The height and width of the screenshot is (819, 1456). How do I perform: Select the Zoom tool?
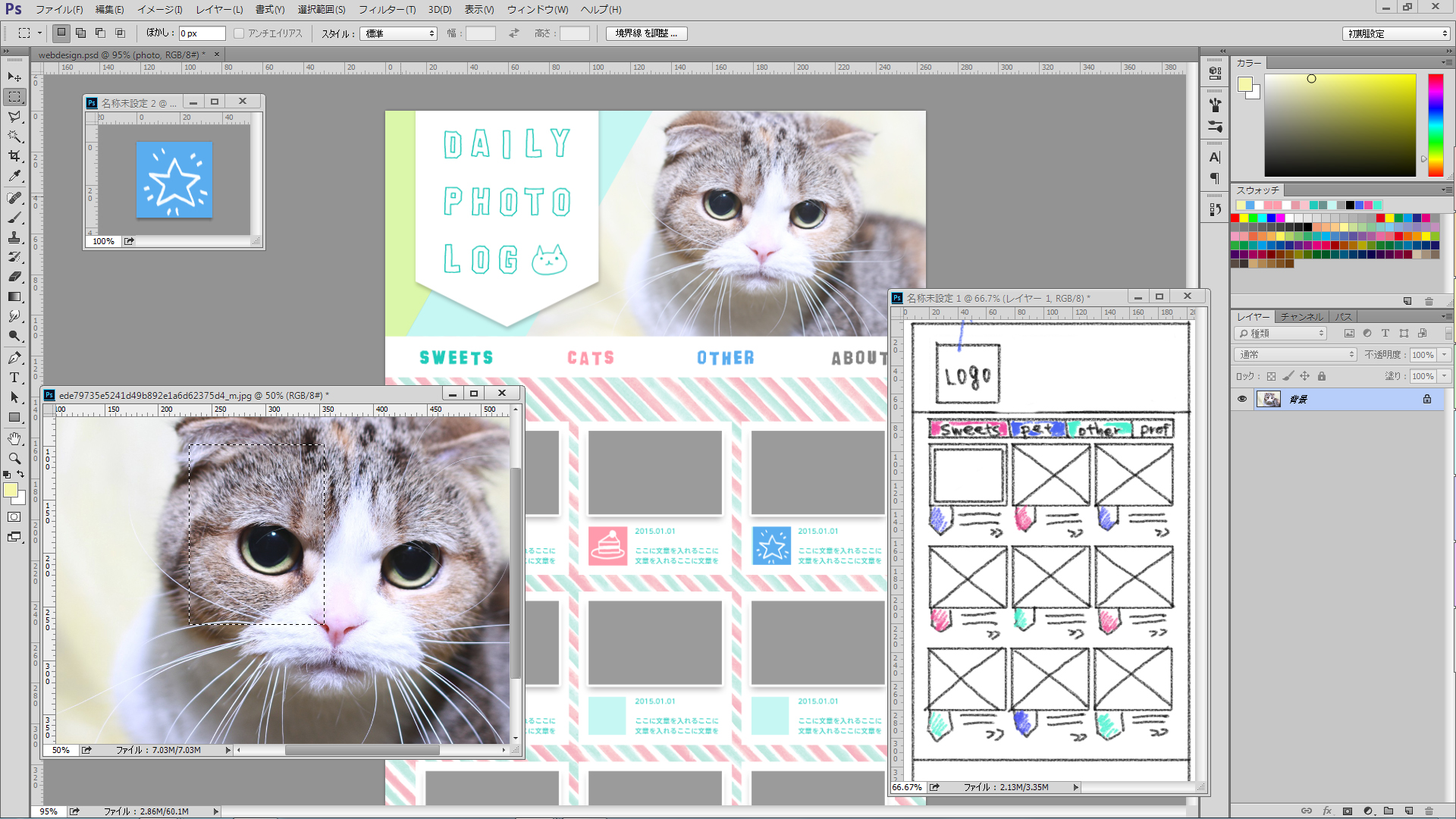14,459
